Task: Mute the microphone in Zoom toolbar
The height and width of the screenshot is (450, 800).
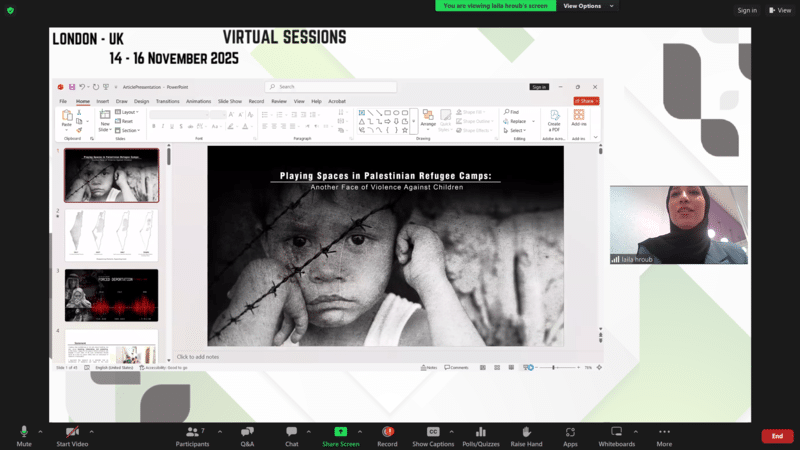Action: point(24,434)
